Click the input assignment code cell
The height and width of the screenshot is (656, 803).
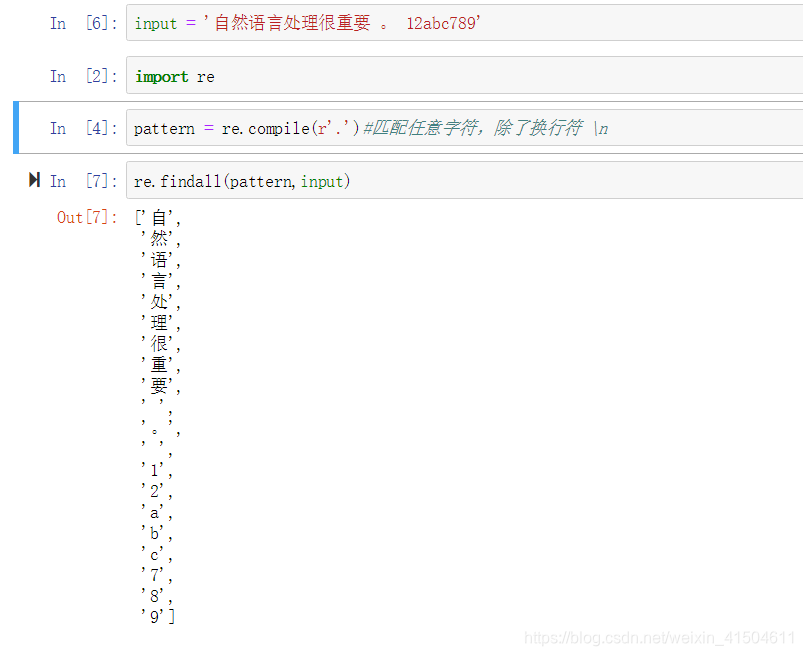(x=464, y=23)
